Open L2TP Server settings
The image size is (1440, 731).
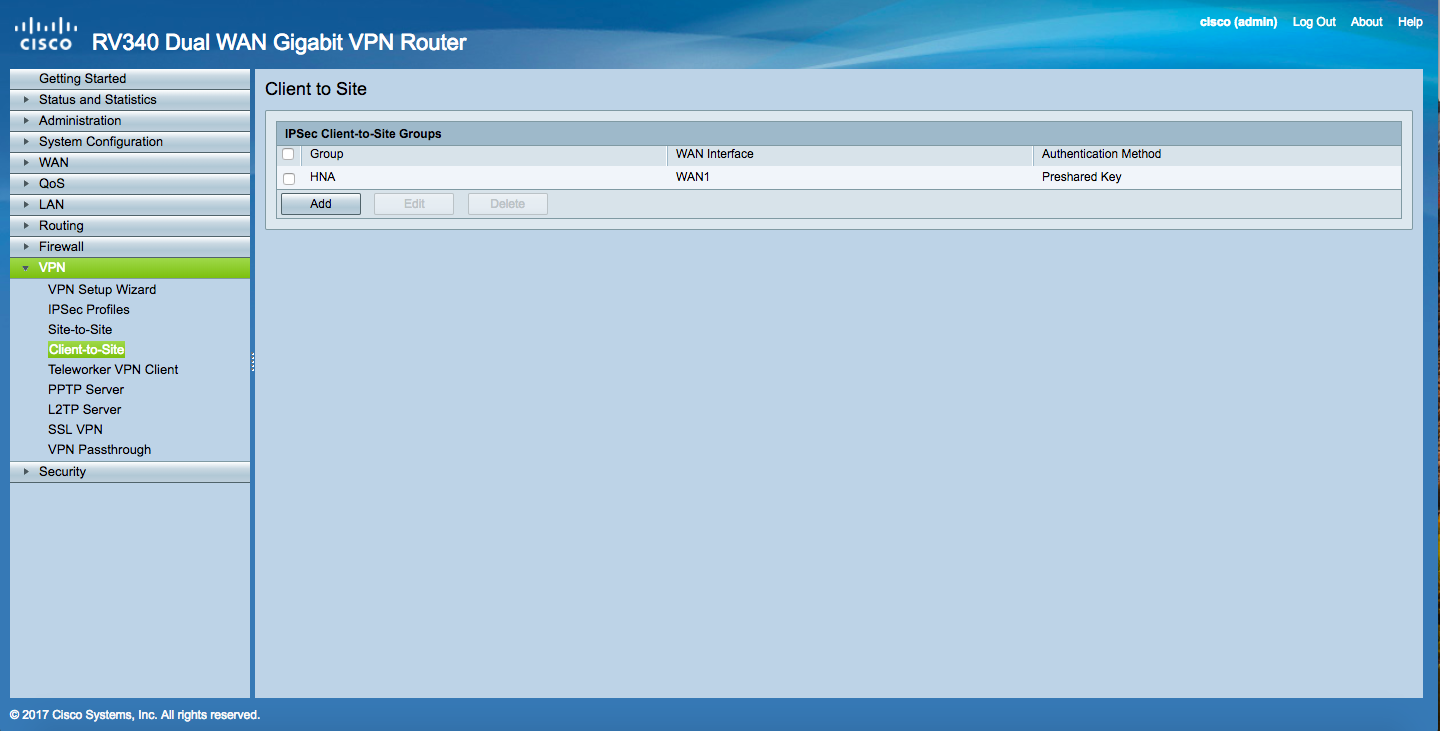[85, 409]
